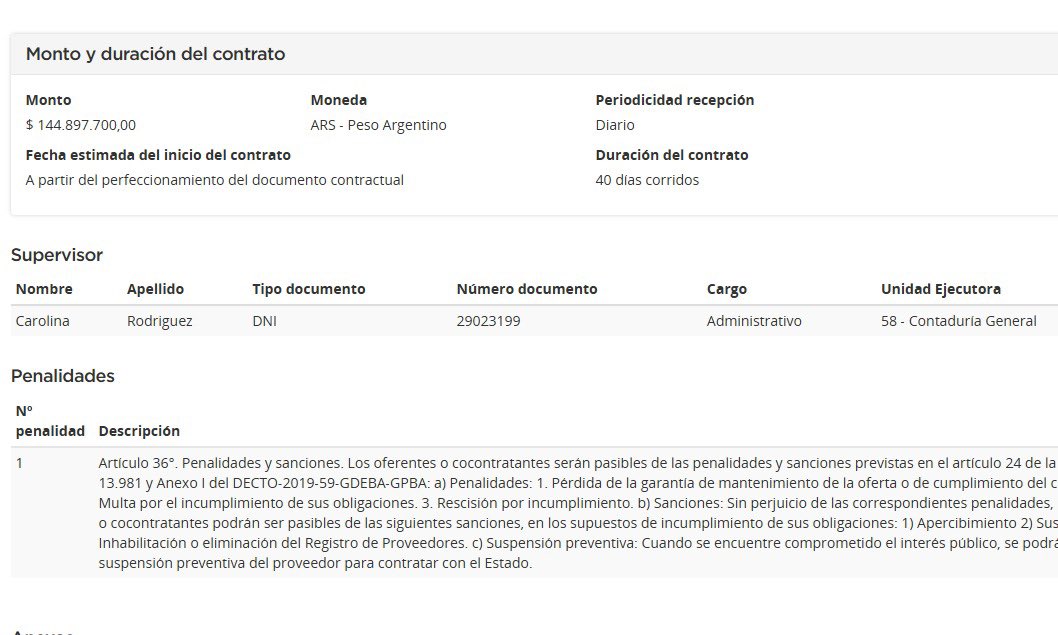Select 'A partir del perfeccionamiento del documento contractual'
The height and width of the screenshot is (635, 1058).
point(215,180)
